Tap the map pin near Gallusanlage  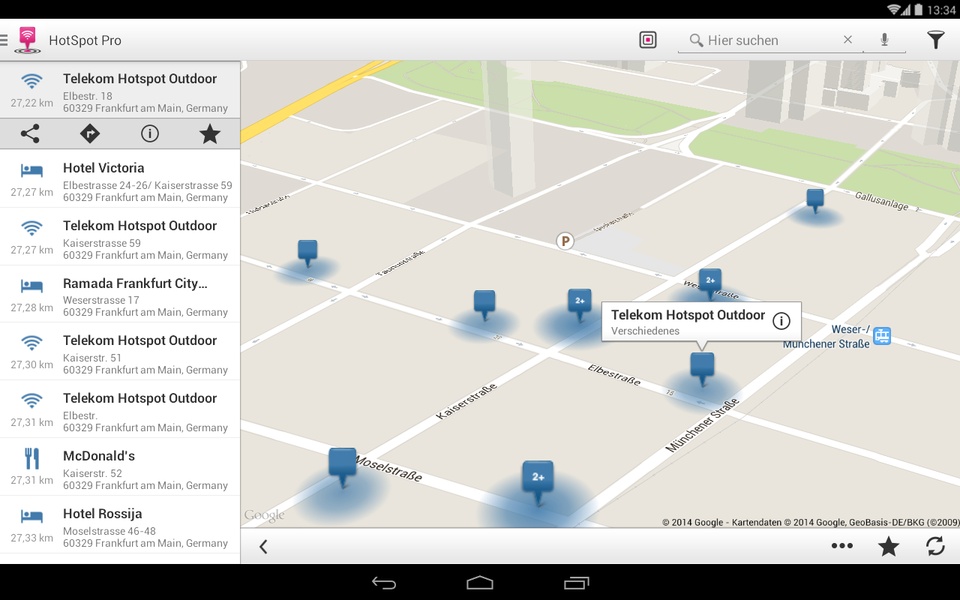[x=815, y=201]
